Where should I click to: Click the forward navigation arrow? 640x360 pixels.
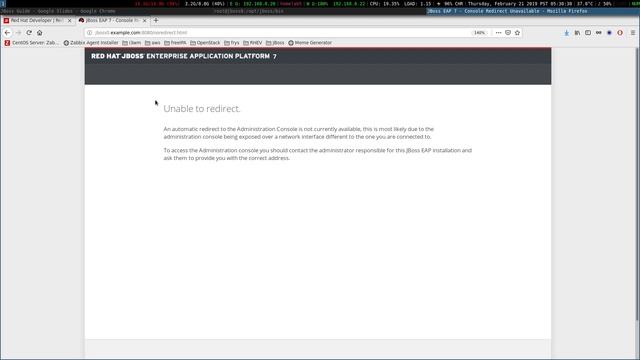coord(18,33)
